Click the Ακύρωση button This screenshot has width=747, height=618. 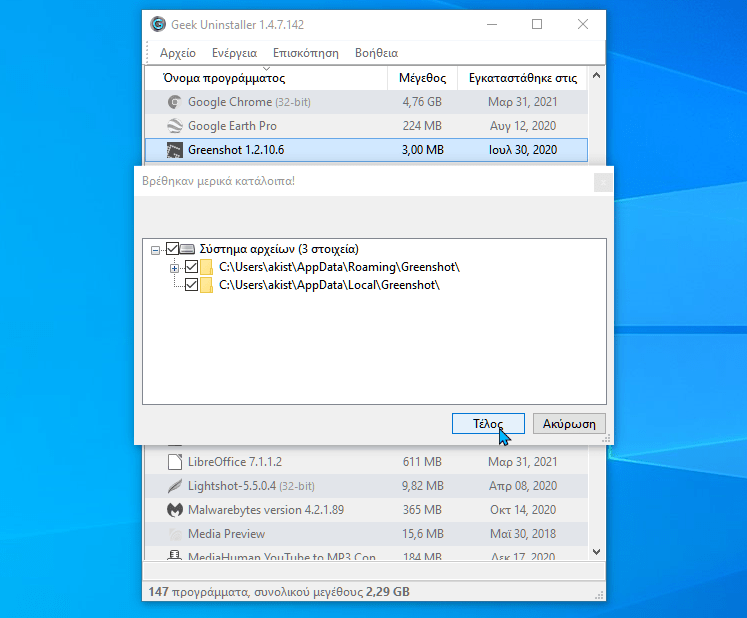pos(569,424)
